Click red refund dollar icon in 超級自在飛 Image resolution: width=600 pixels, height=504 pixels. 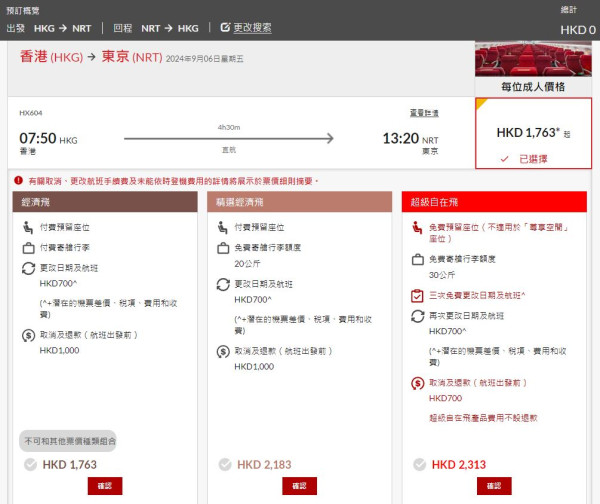417,383
